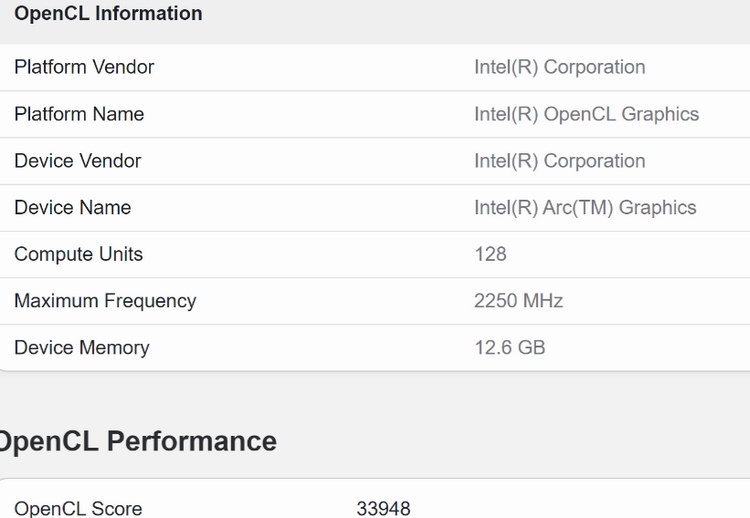Click the 128 compute units value
Image resolution: width=750 pixels, height=518 pixels.
pos(490,254)
